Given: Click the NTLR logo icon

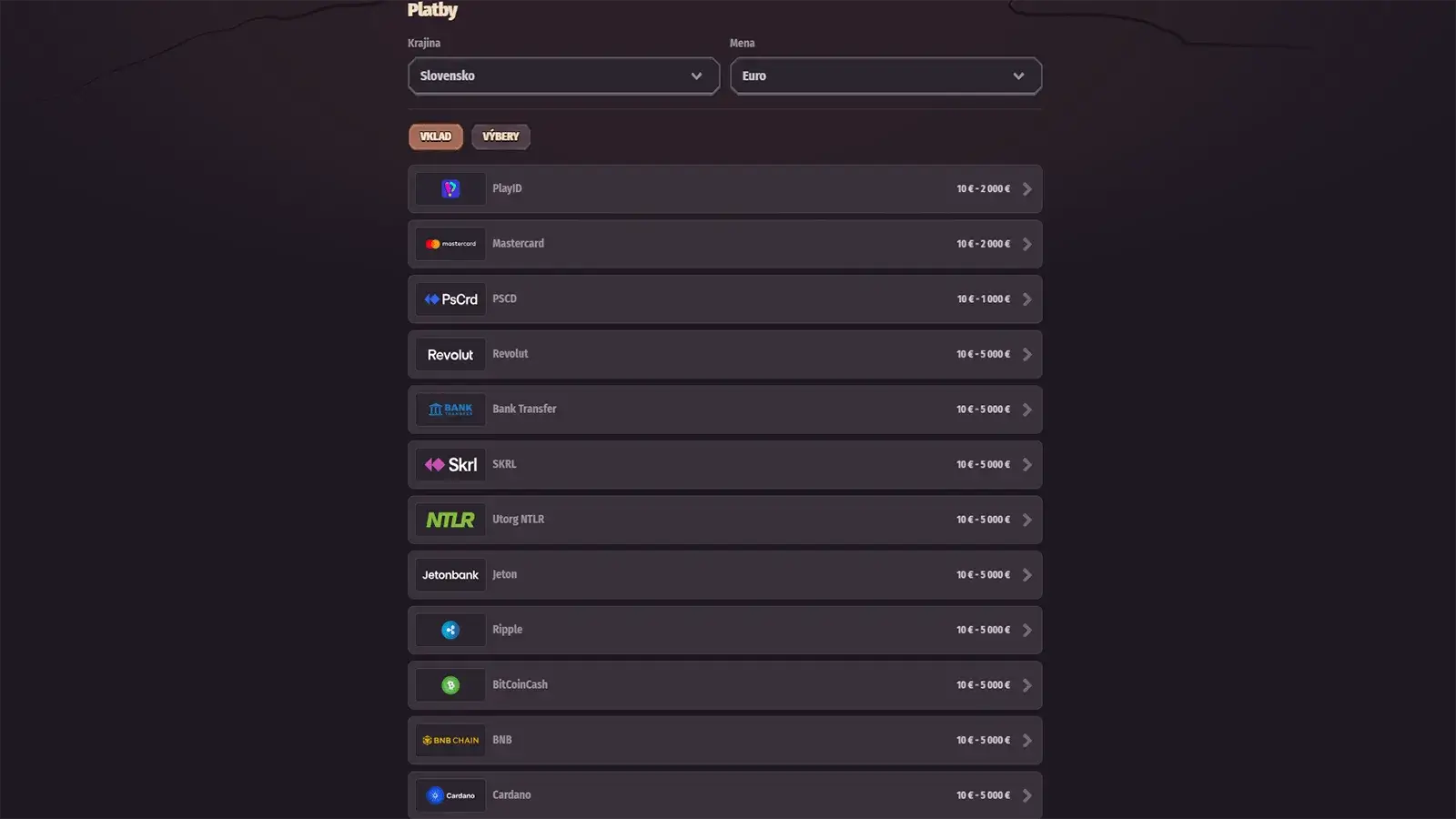Looking at the screenshot, I should click(x=450, y=520).
